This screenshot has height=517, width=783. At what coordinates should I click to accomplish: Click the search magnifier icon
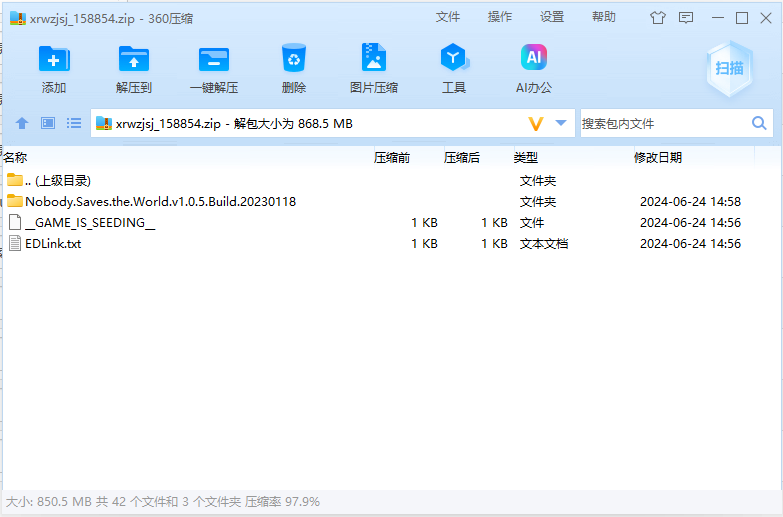coord(759,123)
